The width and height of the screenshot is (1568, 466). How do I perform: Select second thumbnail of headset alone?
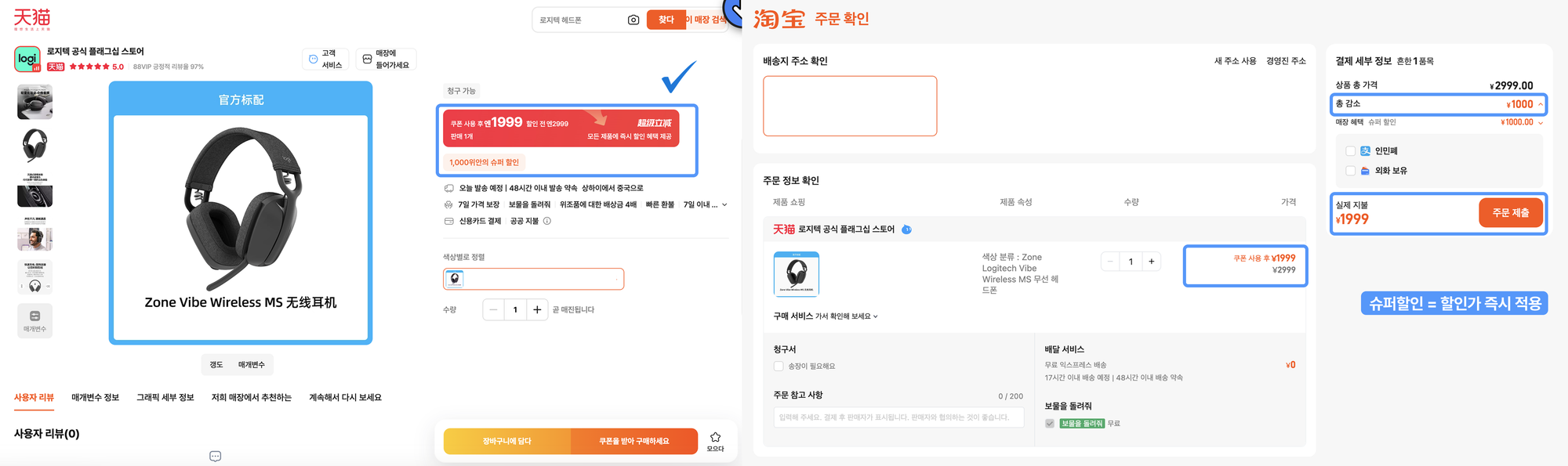coord(34,146)
